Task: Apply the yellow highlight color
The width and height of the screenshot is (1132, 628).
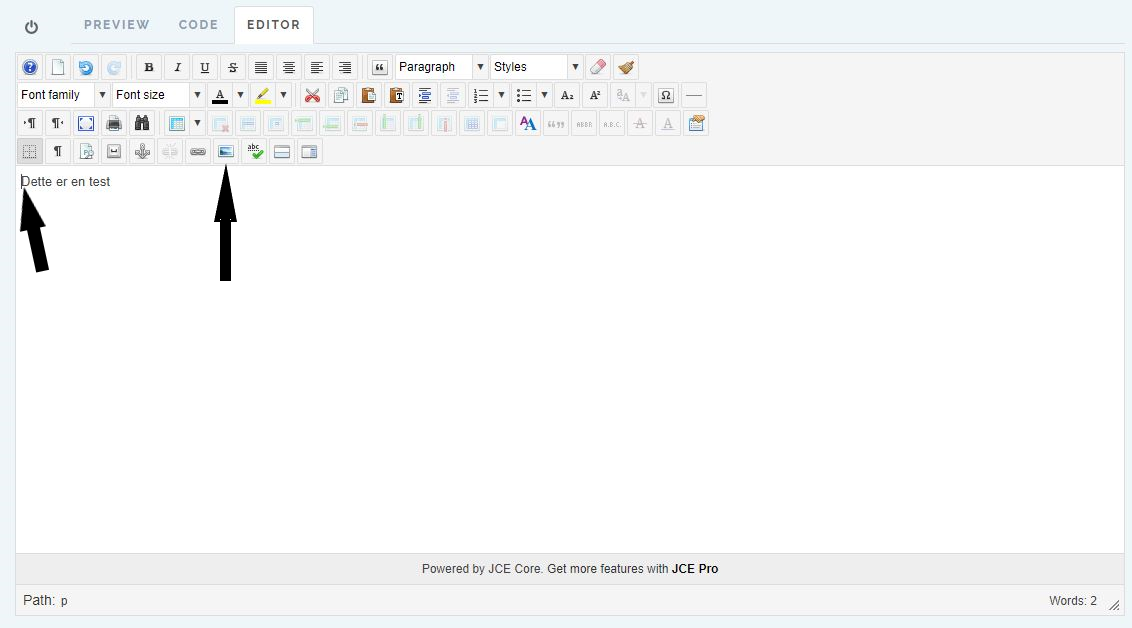Action: [263, 96]
